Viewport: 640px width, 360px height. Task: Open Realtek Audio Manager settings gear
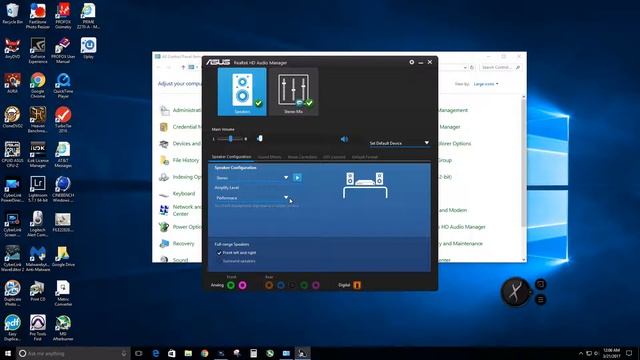click(411, 62)
